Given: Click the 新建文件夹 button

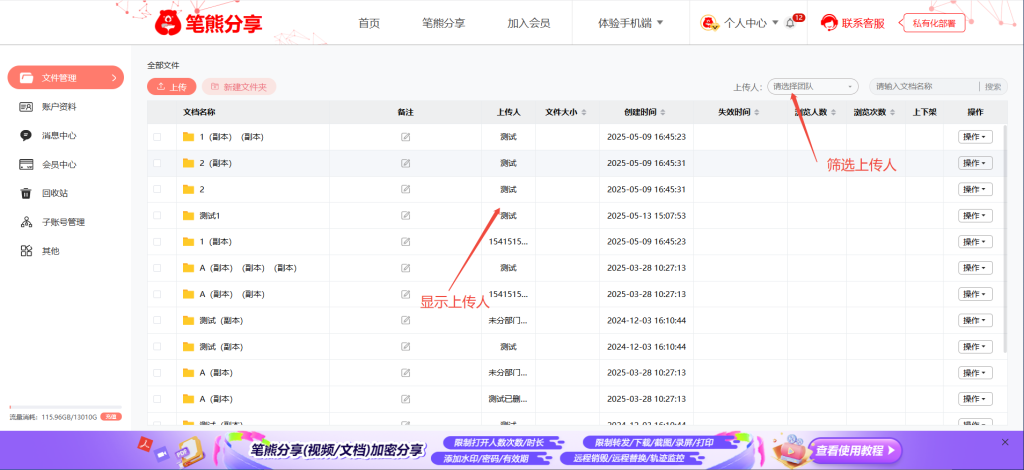Looking at the screenshot, I should pyautogui.click(x=239, y=87).
